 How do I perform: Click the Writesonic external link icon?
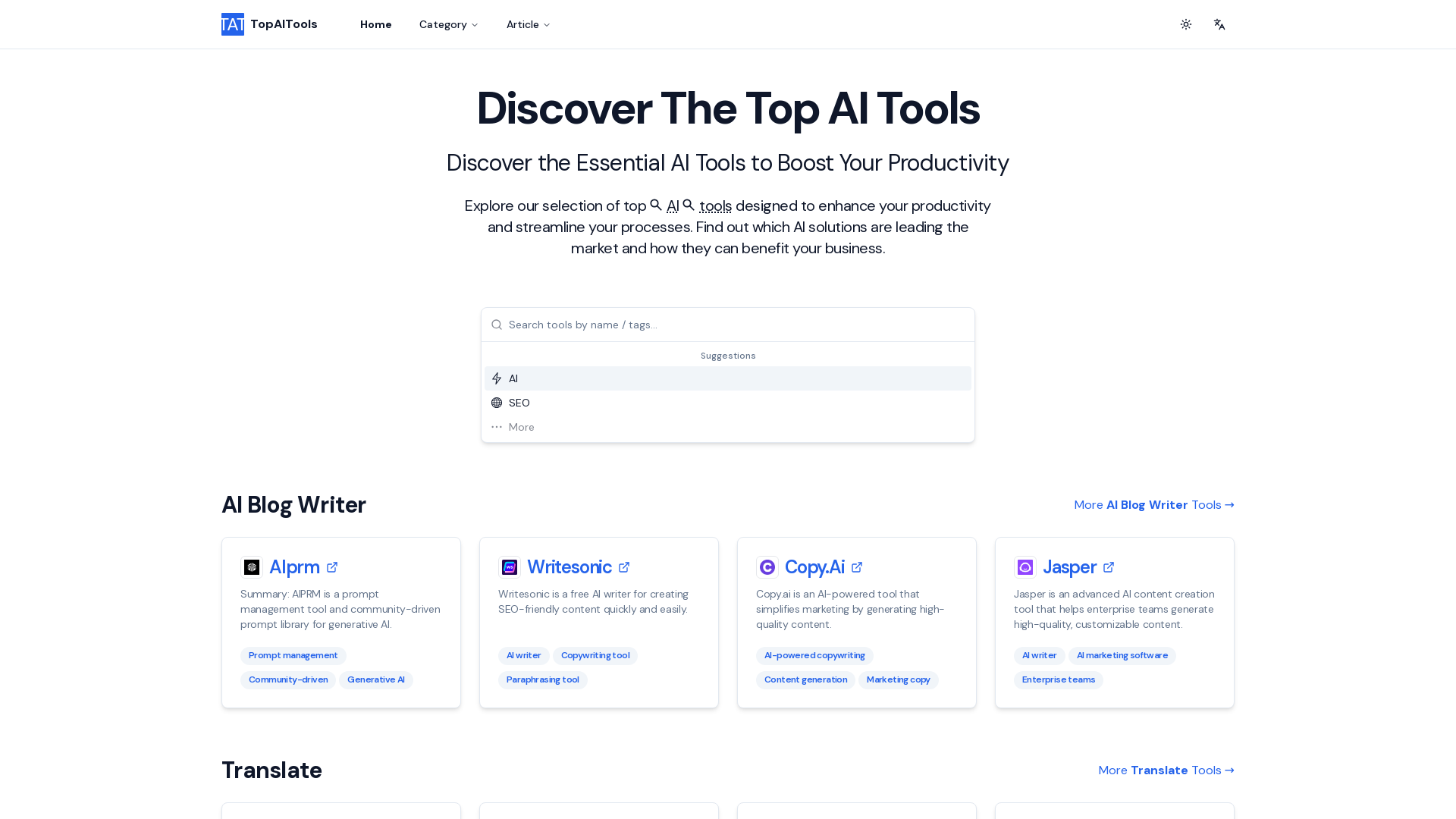pos(624,567)
